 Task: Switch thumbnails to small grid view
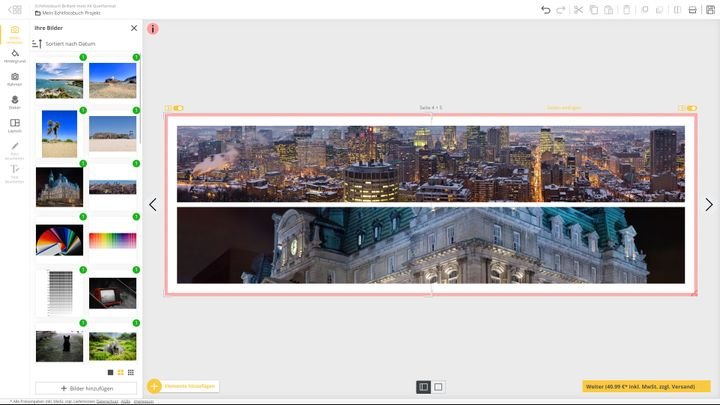tap(131, 372)
